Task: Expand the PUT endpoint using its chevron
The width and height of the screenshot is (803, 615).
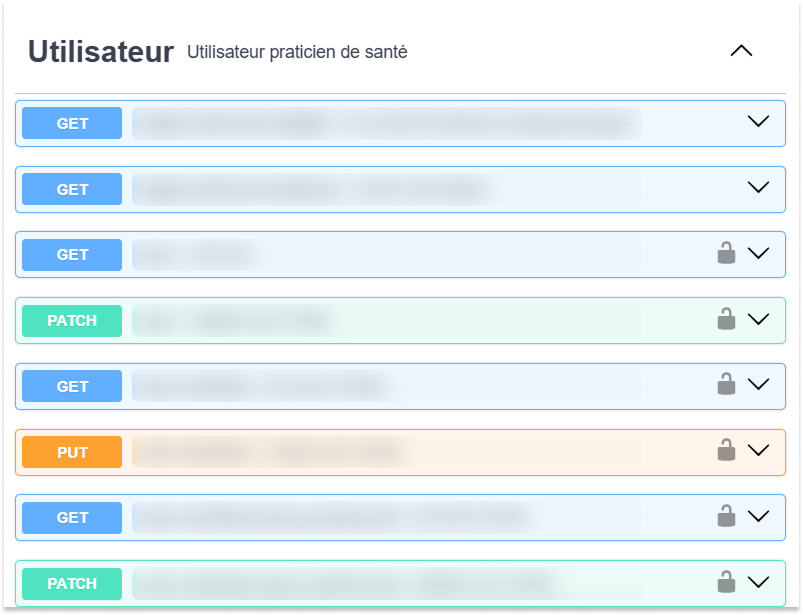Action: 758,450
